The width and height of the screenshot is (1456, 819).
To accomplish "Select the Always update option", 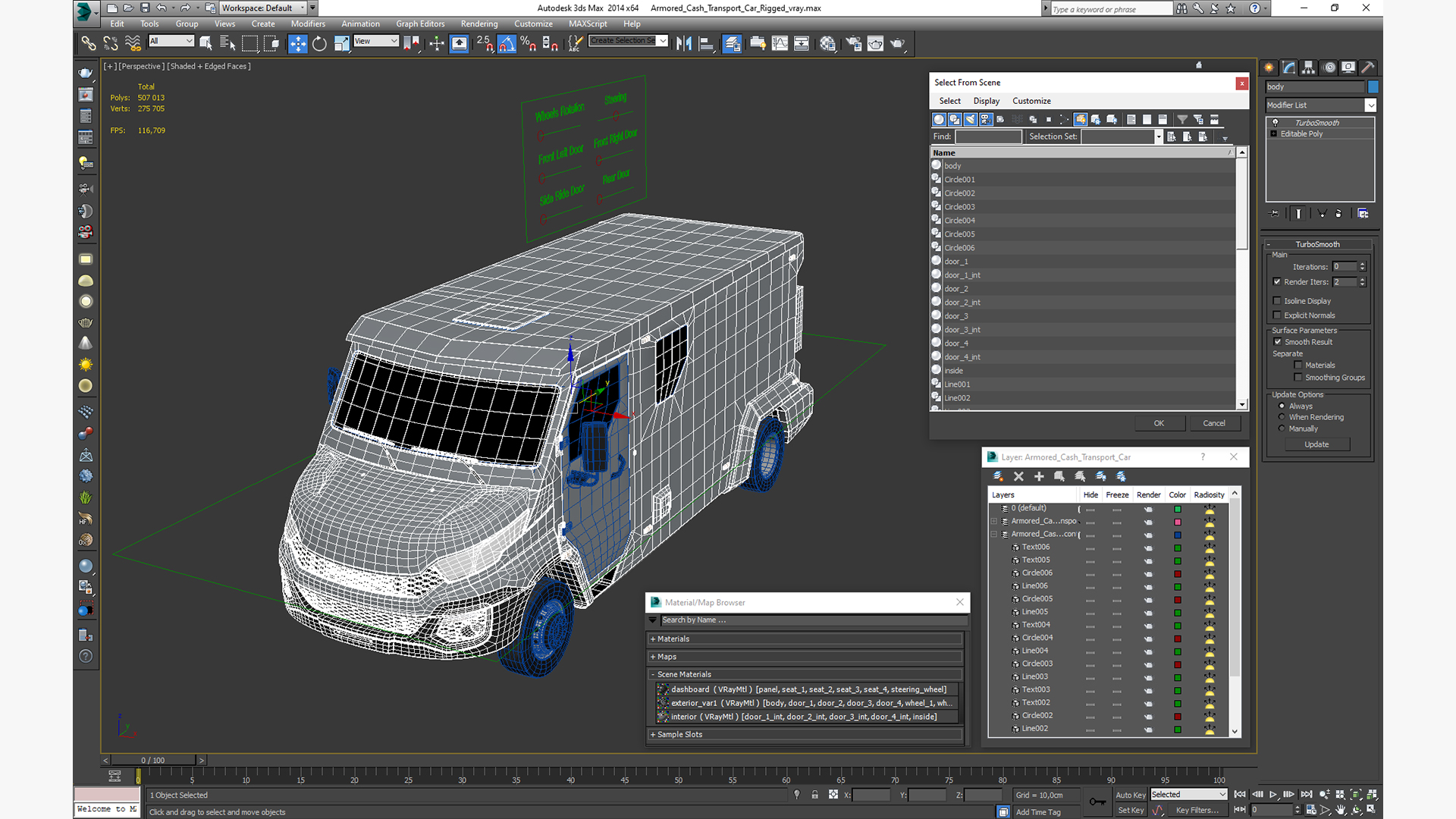I will coord(1282,406).
